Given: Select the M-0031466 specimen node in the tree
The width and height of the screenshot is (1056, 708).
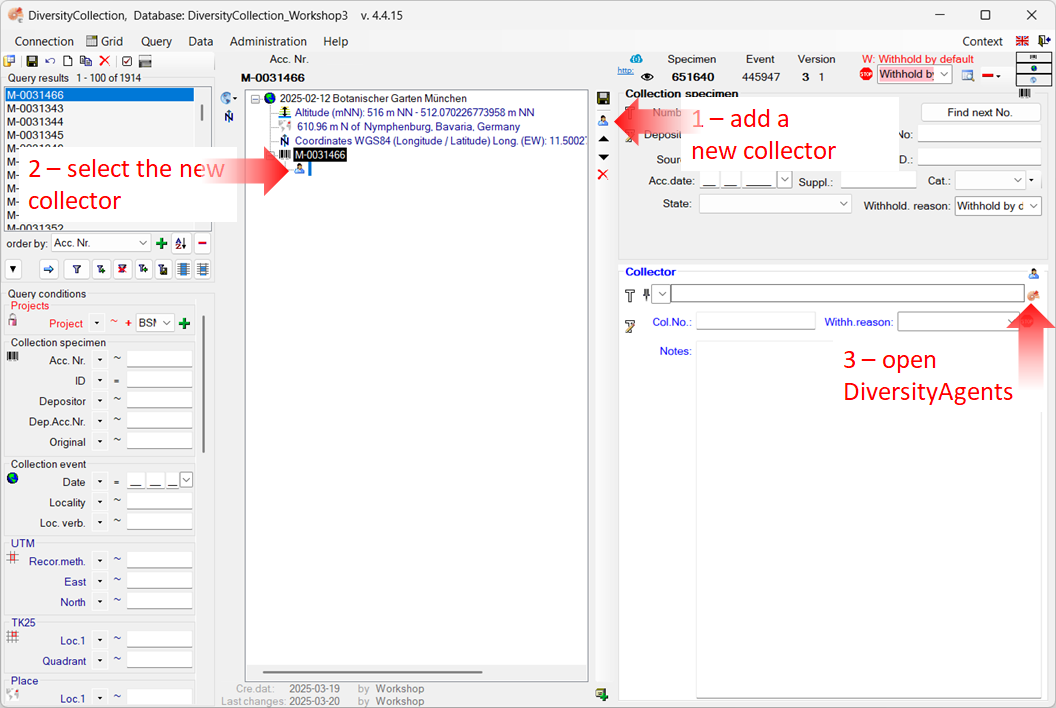Looking at the screenshot, I should coord(320,155).
